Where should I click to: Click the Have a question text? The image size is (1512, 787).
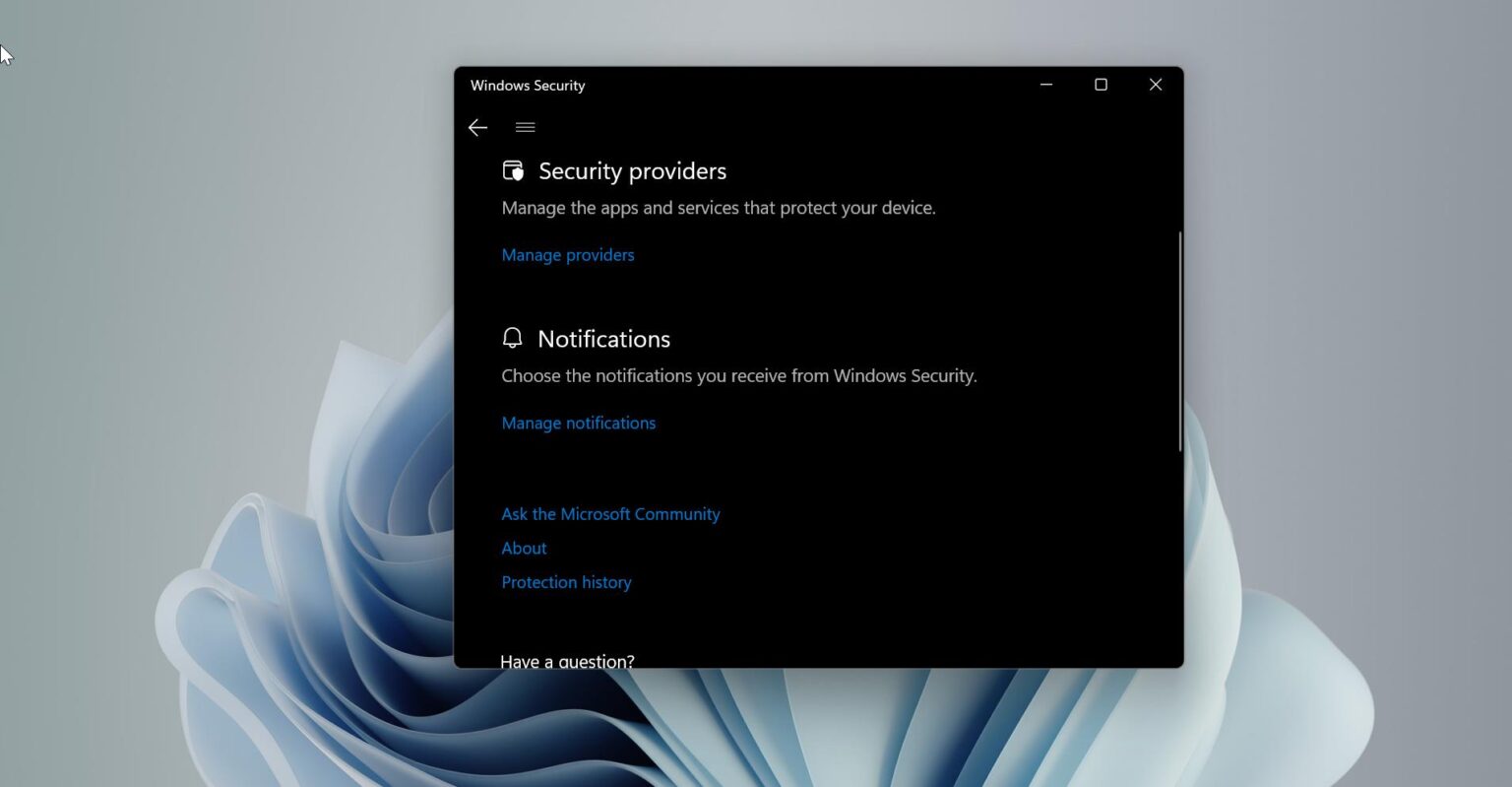coord(567,661)
